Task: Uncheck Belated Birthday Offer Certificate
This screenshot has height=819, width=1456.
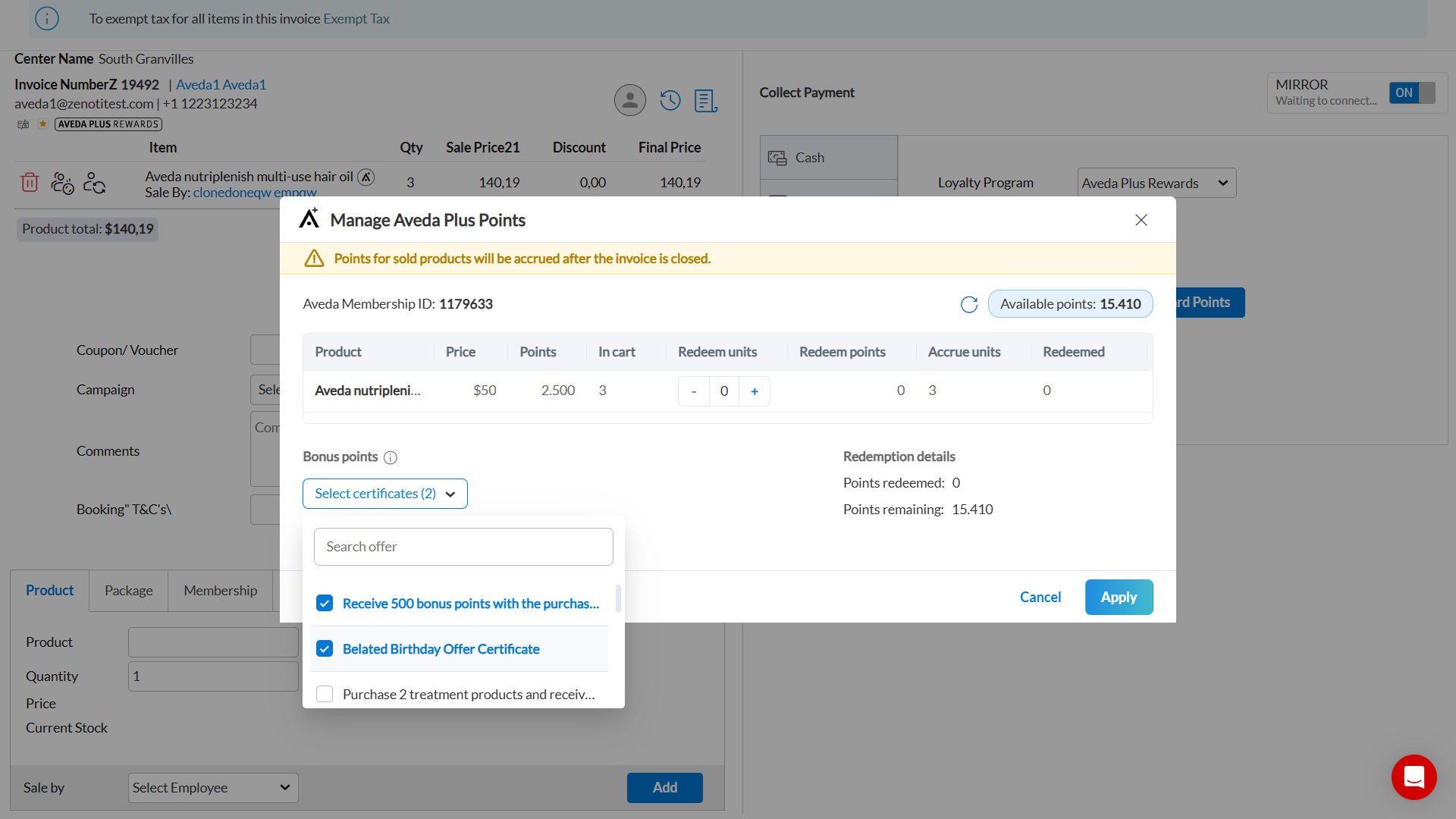Action: click(325, 648)
